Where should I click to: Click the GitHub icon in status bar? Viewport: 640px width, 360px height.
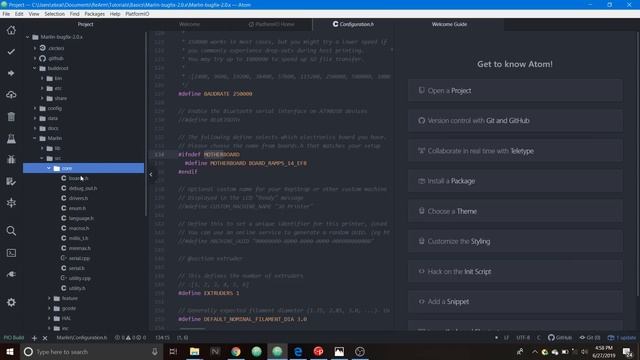click(x=560, y=338)
